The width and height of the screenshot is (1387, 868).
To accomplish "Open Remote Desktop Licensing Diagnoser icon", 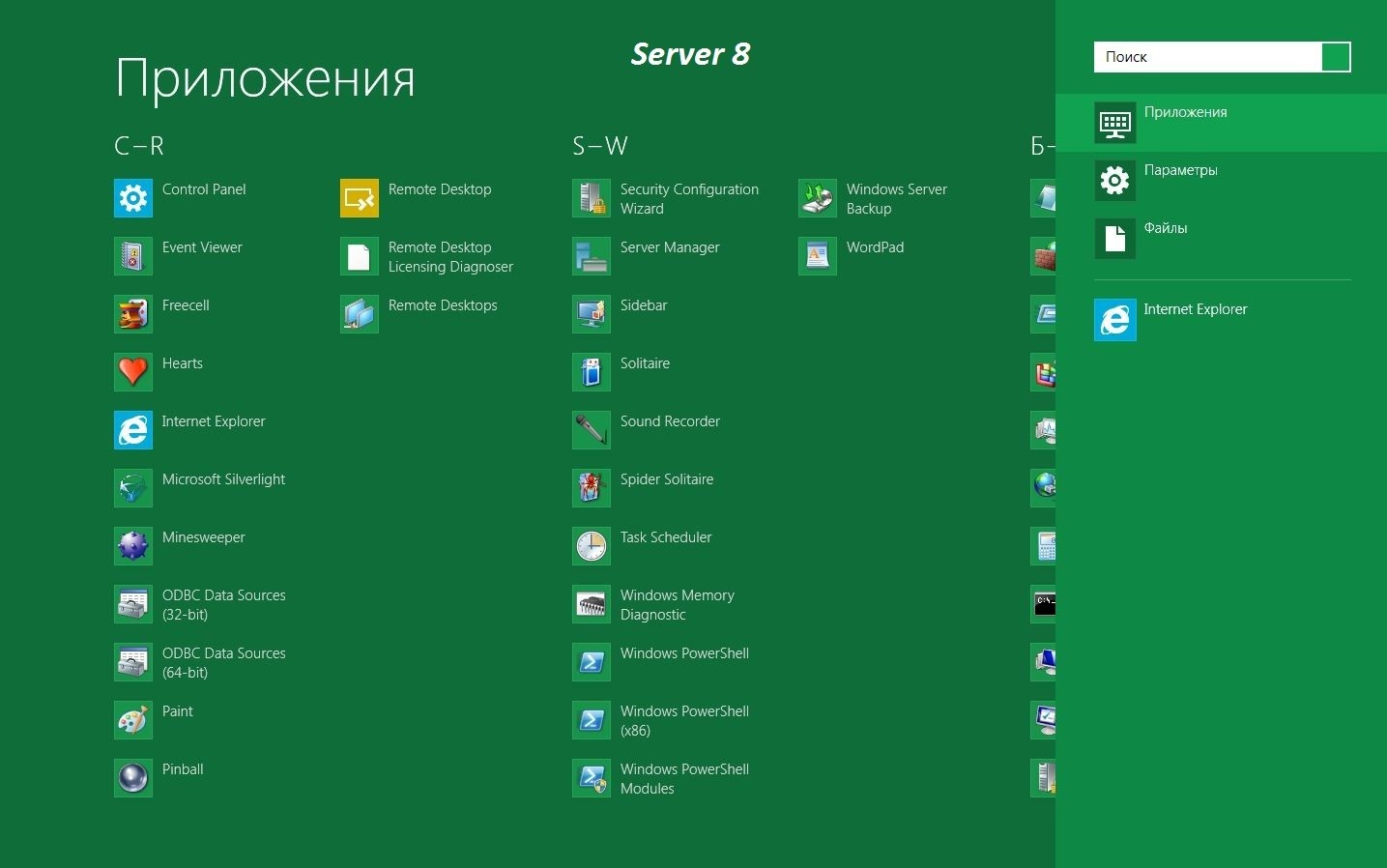I will tap(360, 256).
